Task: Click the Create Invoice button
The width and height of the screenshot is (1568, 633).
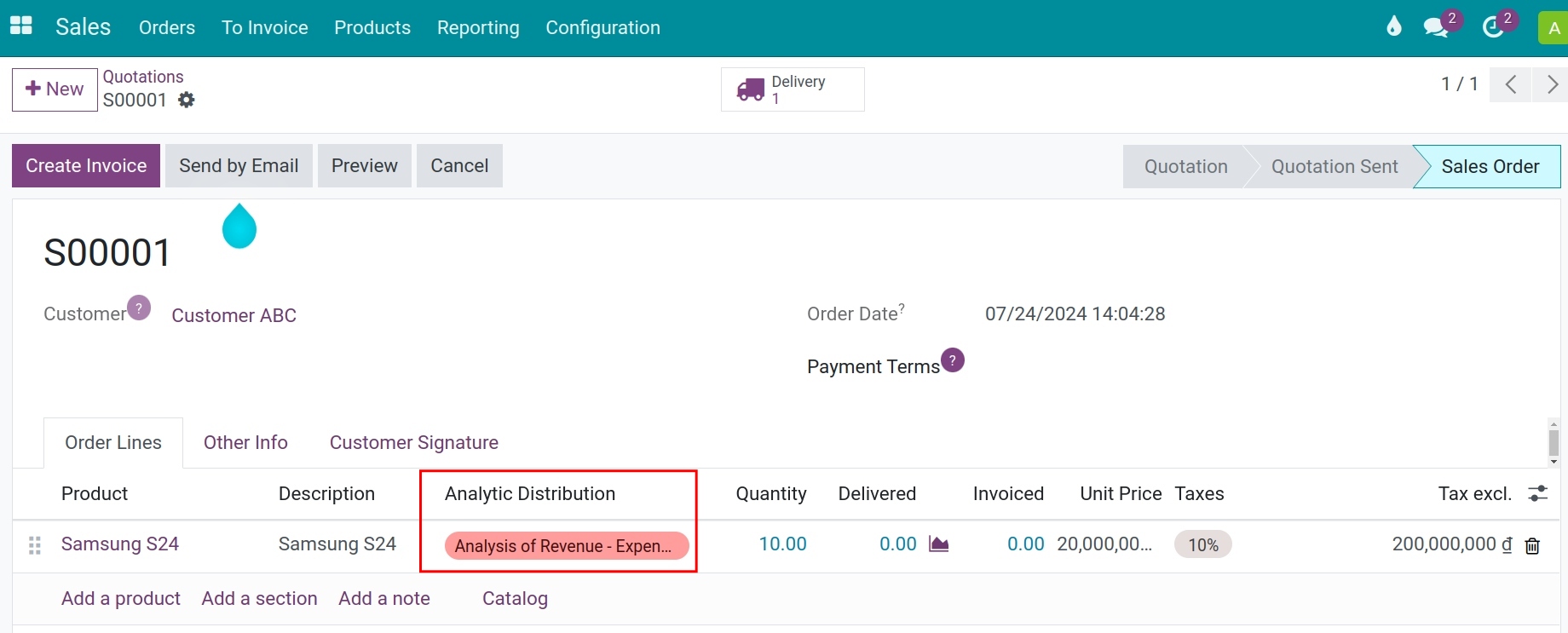Action: (x=86, y=165)
